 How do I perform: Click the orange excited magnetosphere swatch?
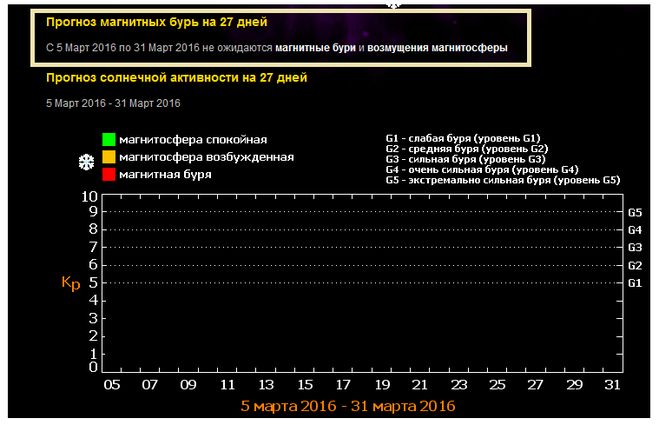(108, 157)
